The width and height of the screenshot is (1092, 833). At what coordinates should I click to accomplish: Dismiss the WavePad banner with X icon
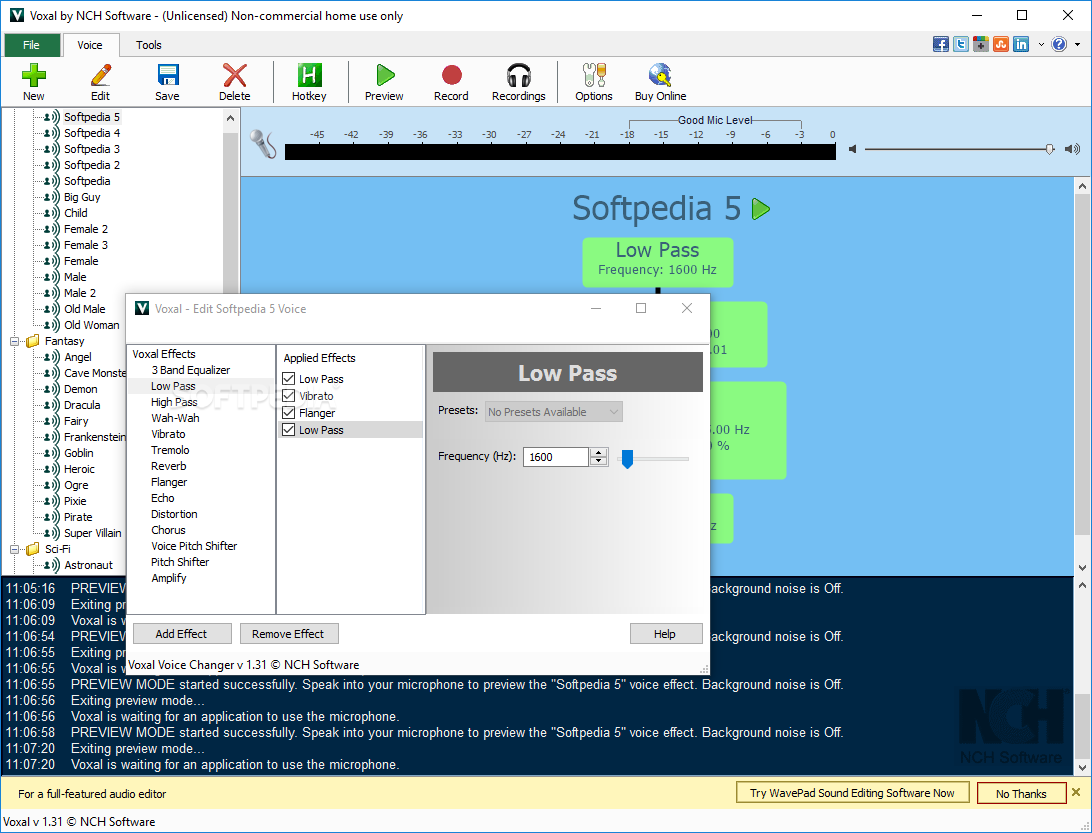click(x=1076, y=793)
